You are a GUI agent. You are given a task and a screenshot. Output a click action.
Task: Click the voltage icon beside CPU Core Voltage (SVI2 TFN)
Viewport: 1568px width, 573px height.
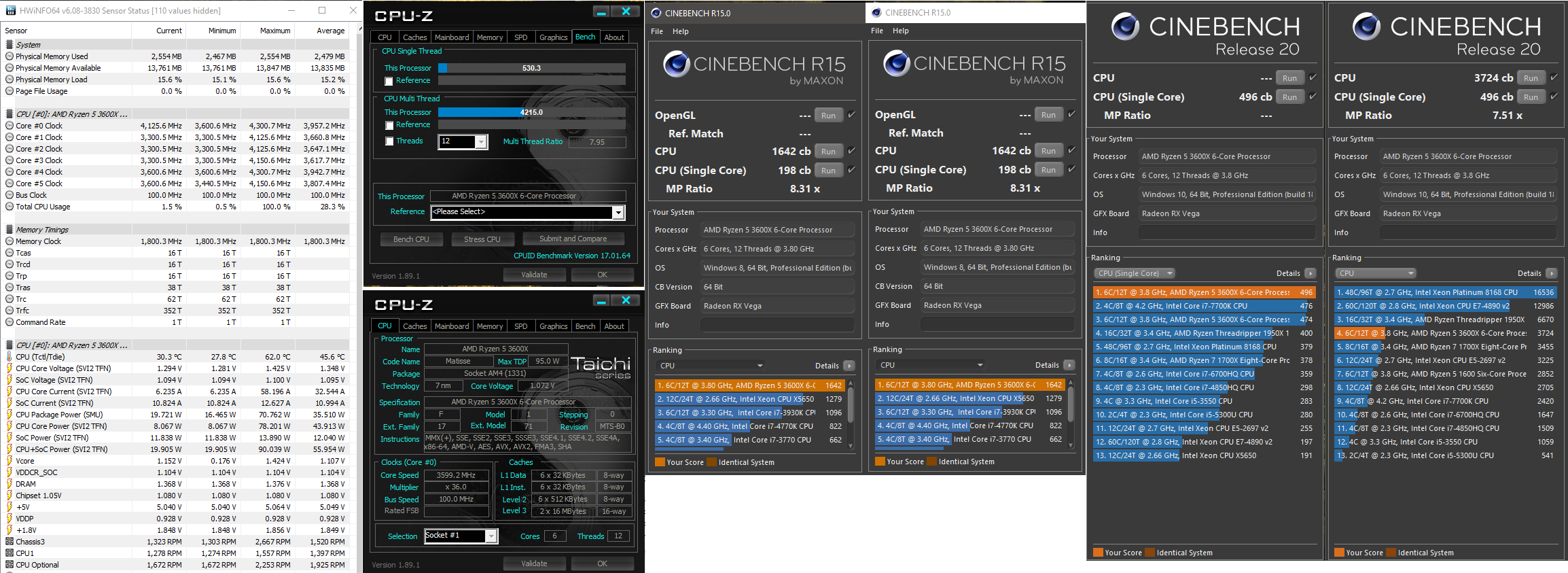pyautogui.click(x=10, y=368)
